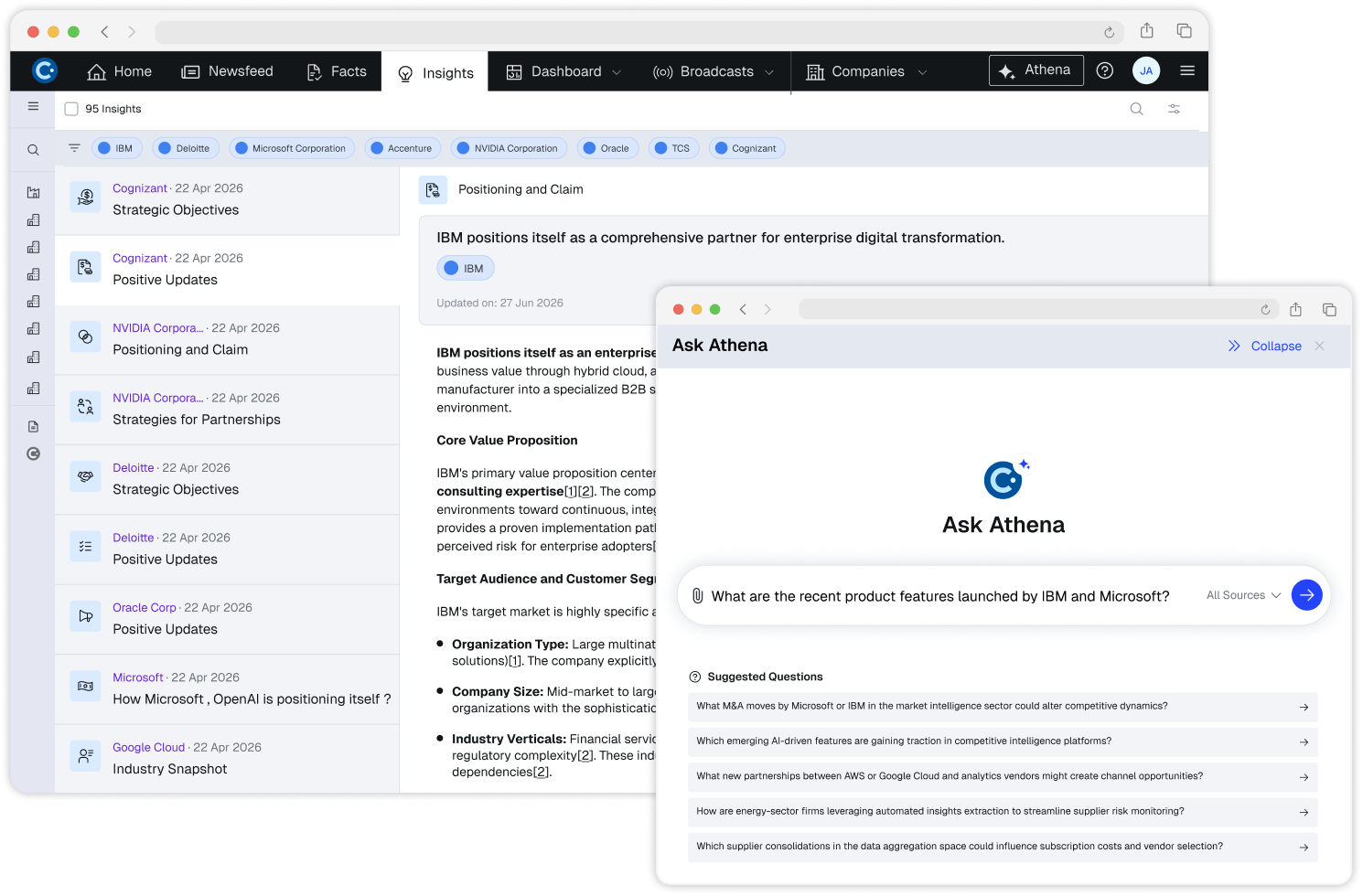Screen dimensions: 1363x896
Task: Go forward in the main browser window
Action: pyautogui.click(x=132, y=32)
